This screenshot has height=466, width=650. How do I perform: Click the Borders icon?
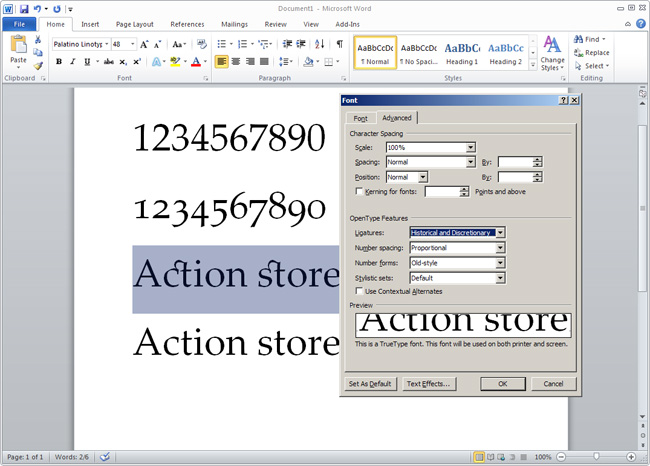[328, 62]
